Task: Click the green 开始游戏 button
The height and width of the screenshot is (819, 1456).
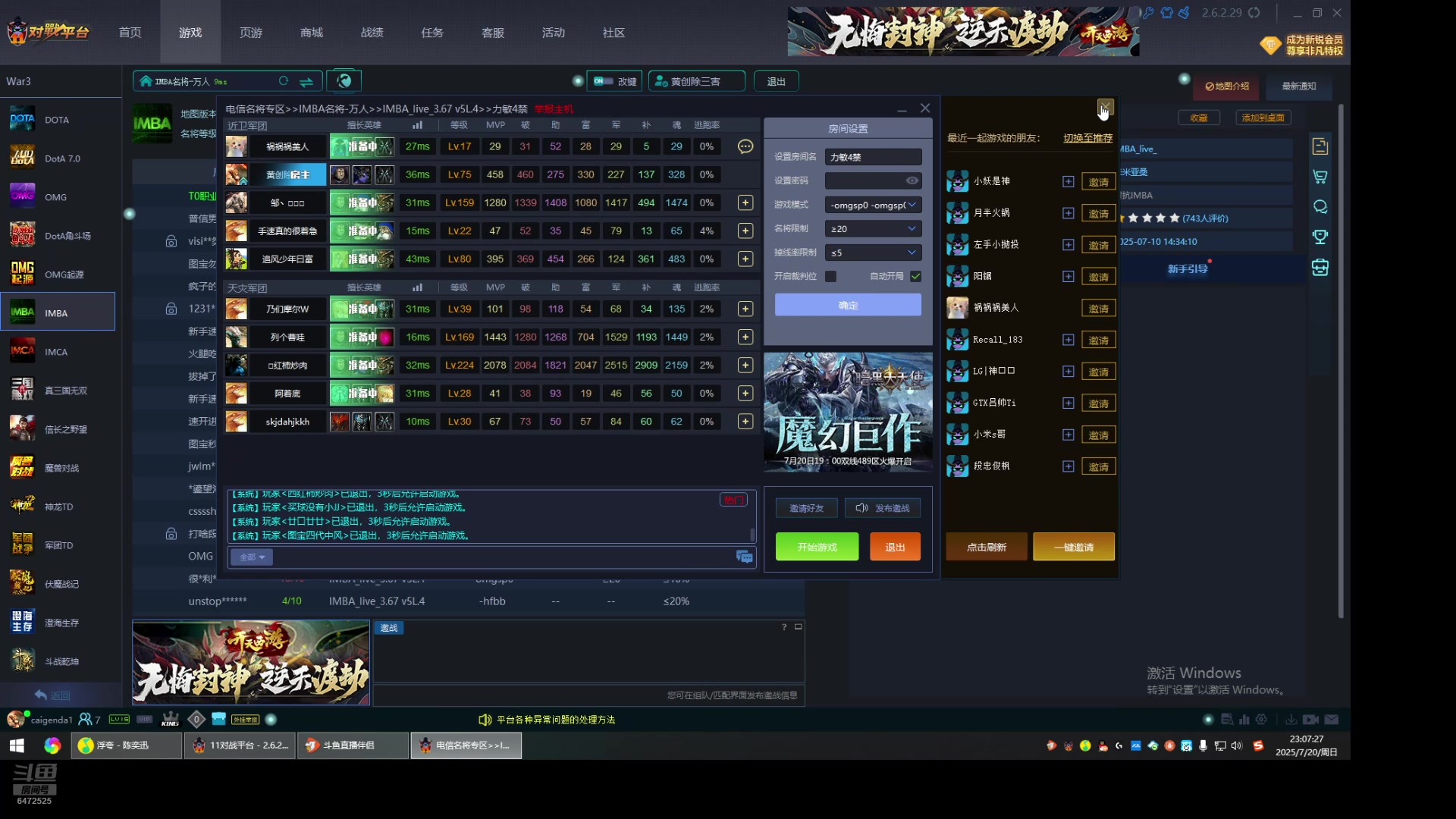Action: coord(817,547)
